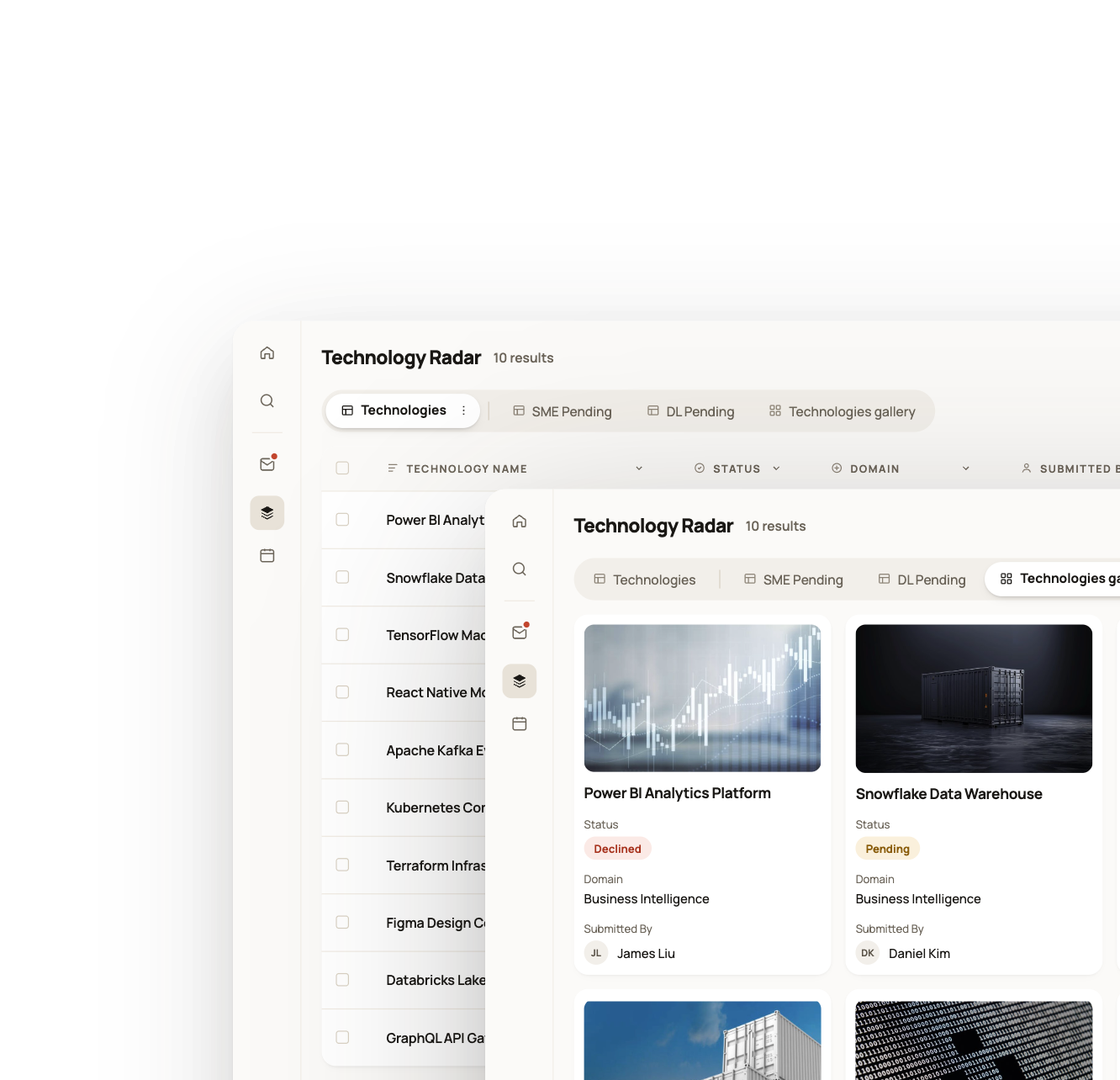
Task: Open search from the back window sidebar
Action: coord(267,401)
